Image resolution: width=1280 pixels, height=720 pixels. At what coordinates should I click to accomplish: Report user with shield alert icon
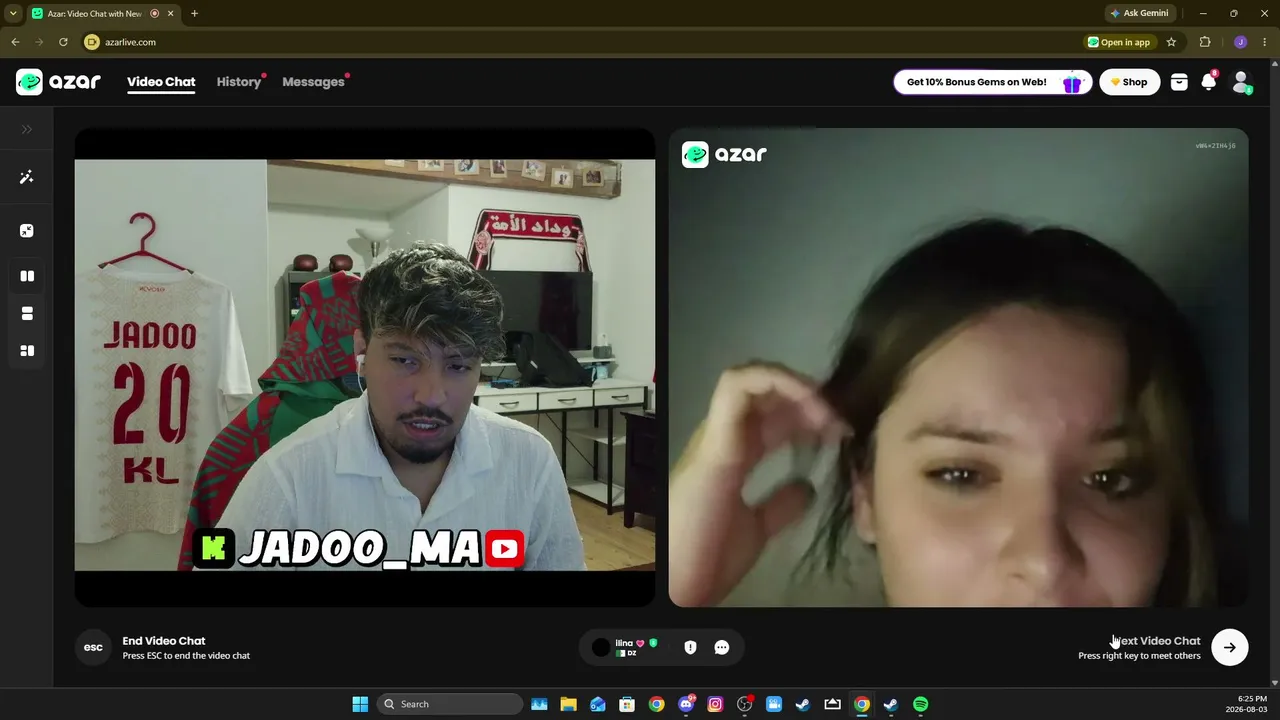tap(690, 647)
